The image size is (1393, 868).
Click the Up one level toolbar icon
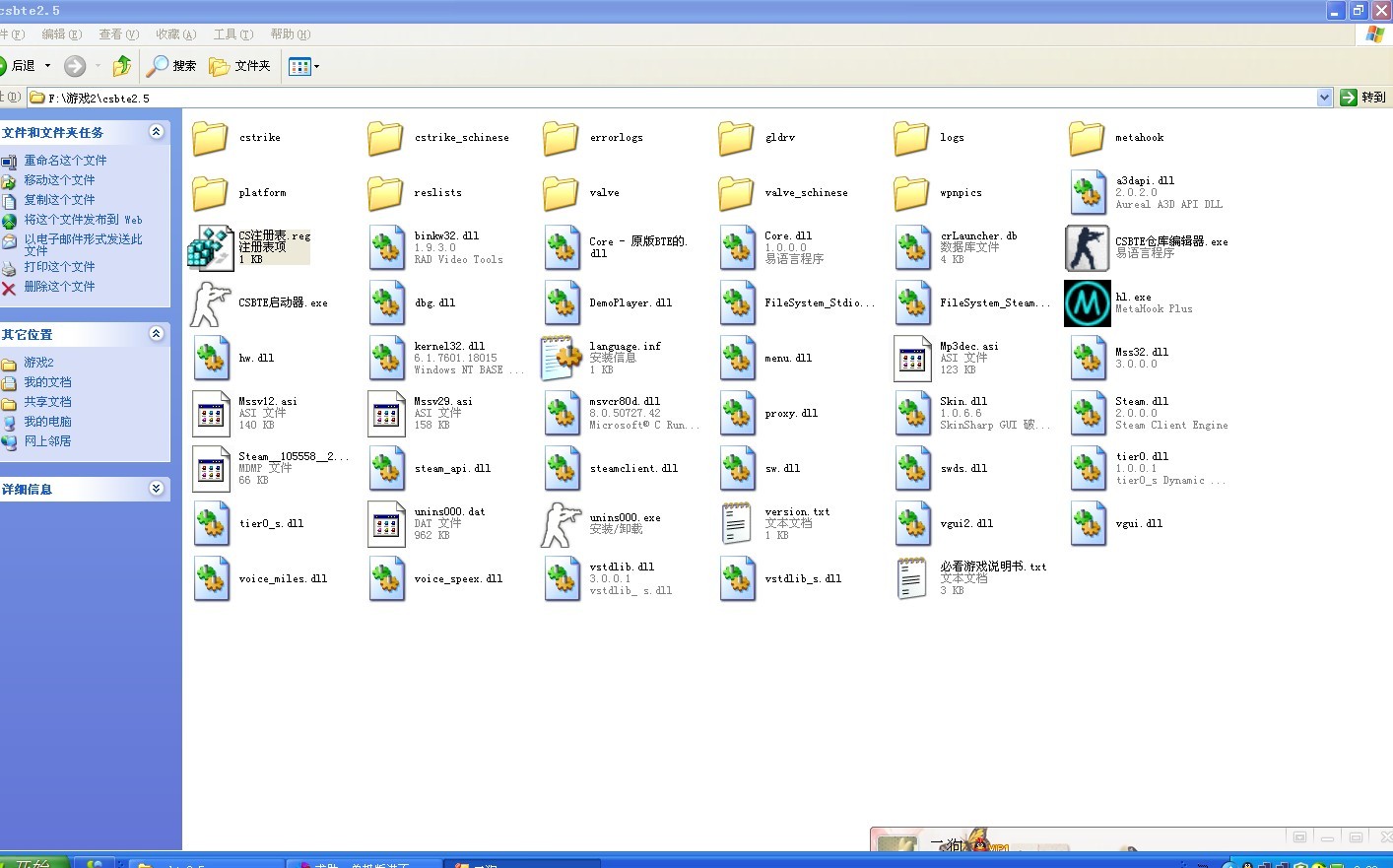pyautogui.click(x=122, y=66)
